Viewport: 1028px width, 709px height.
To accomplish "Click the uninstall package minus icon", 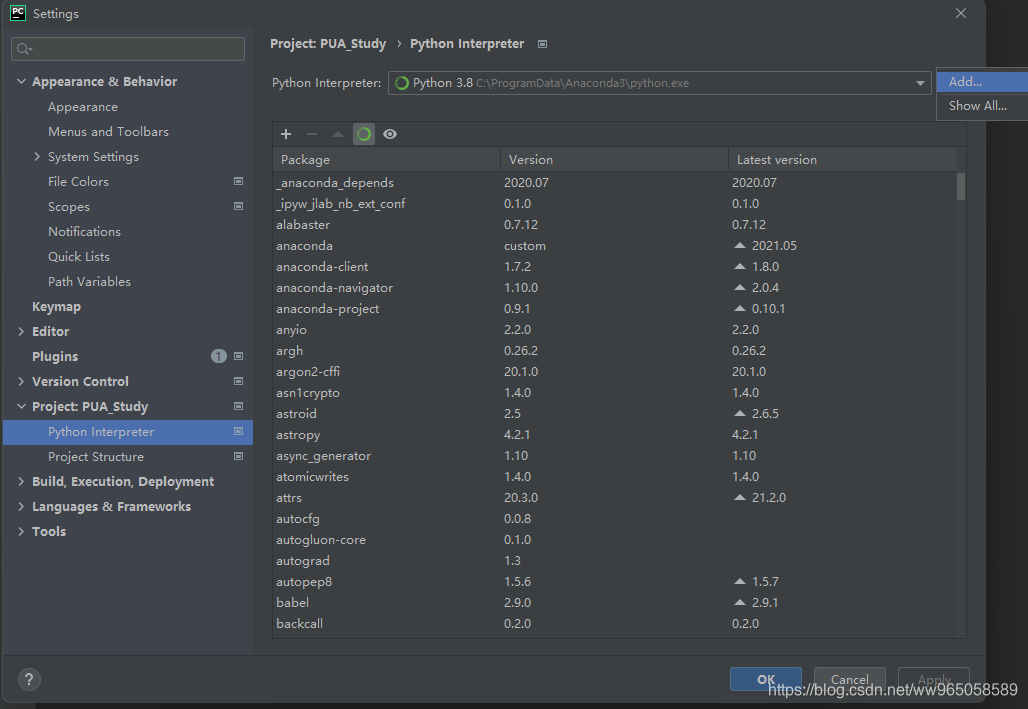I will click(312, 134).
